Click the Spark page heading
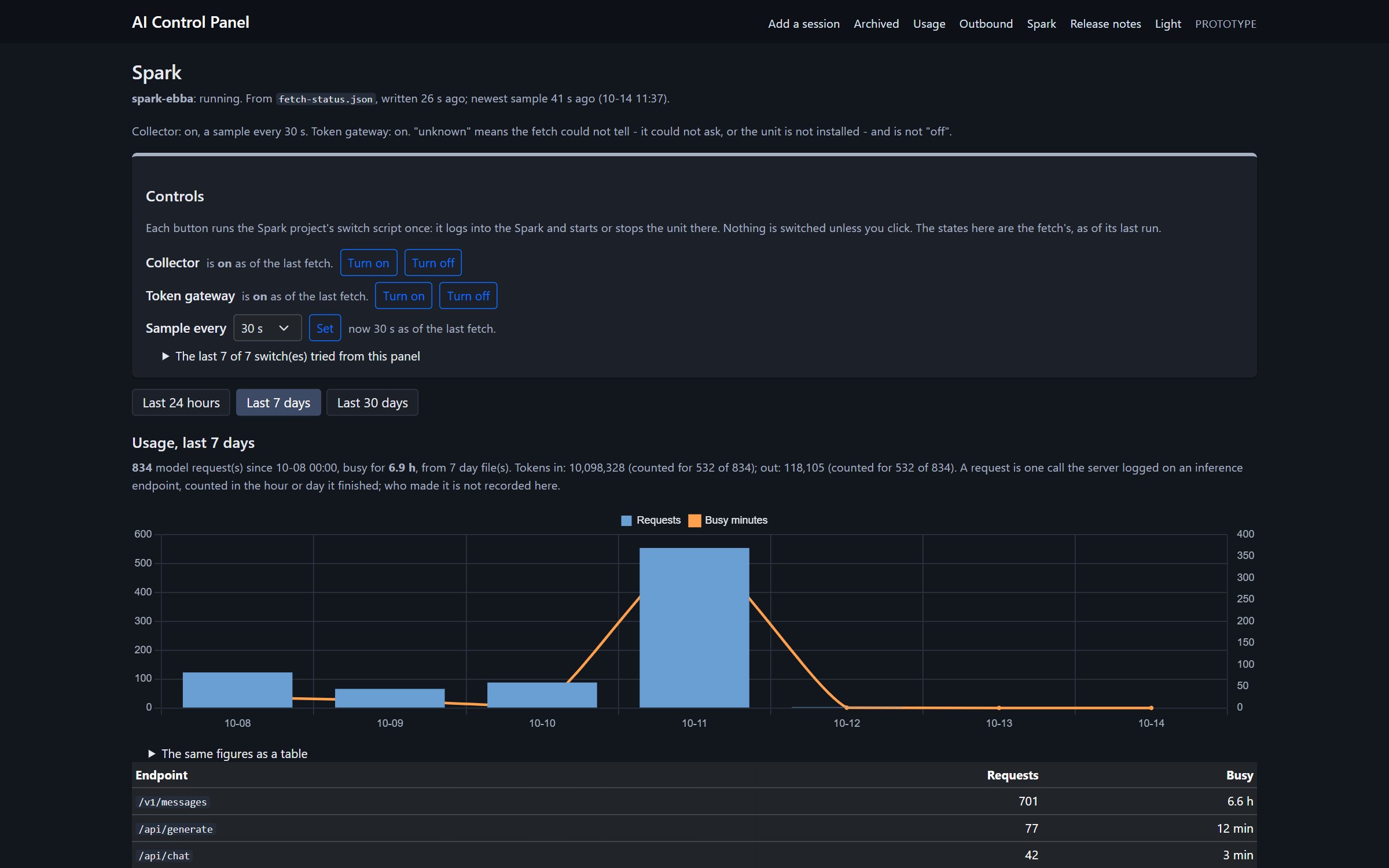This screenshot has height=868, width=1389. pos(157,72)
